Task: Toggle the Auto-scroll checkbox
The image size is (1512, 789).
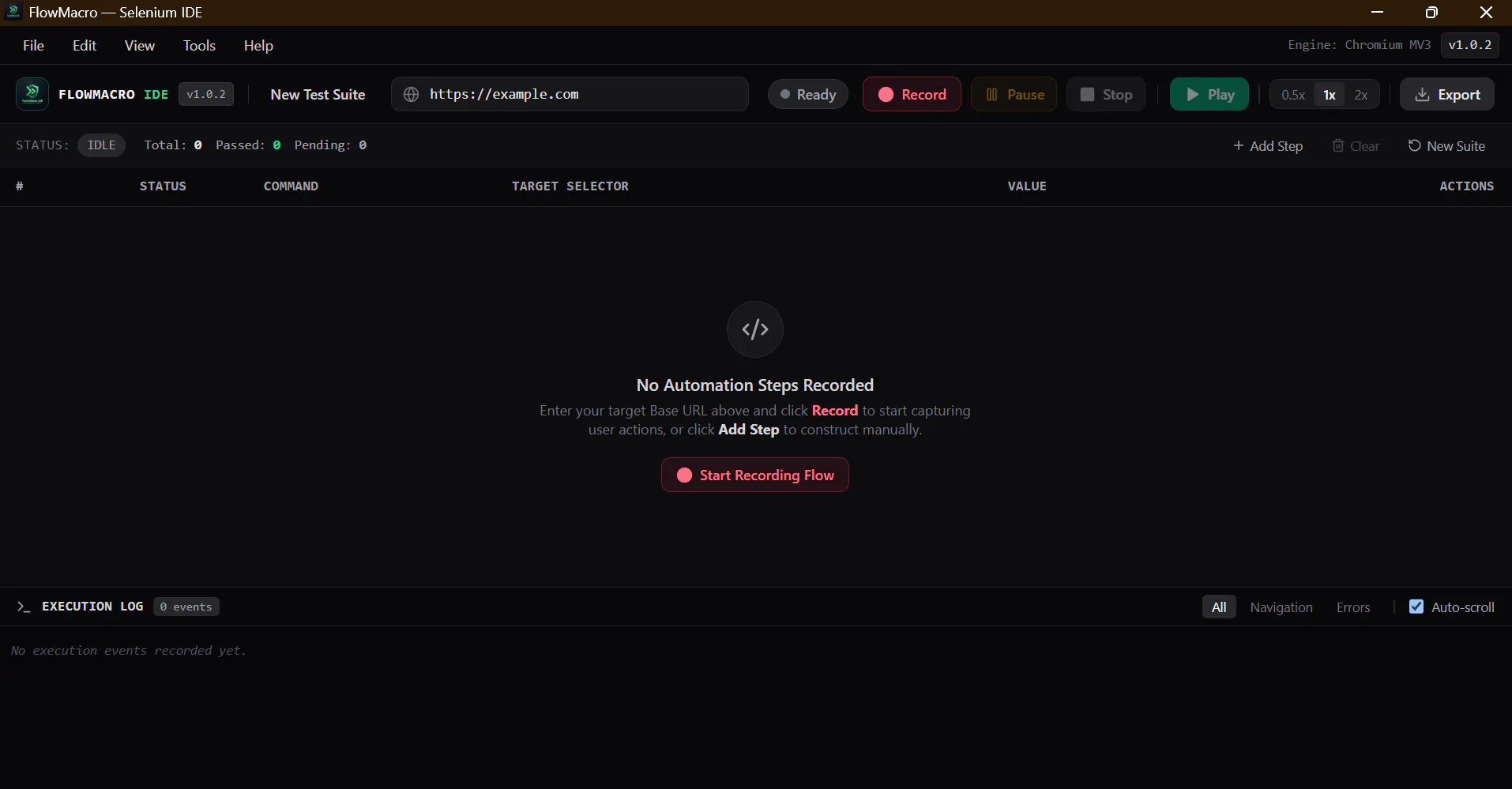Action: tap(1416, 607)
